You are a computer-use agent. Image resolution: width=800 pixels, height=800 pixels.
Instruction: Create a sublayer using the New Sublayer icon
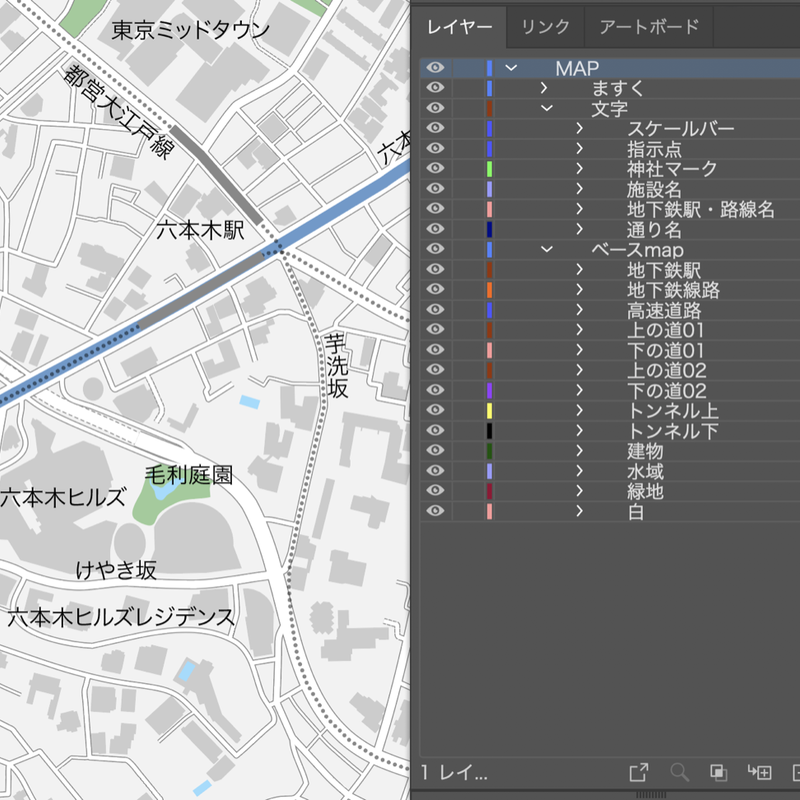pyautogui.click(x=758, y=772)
